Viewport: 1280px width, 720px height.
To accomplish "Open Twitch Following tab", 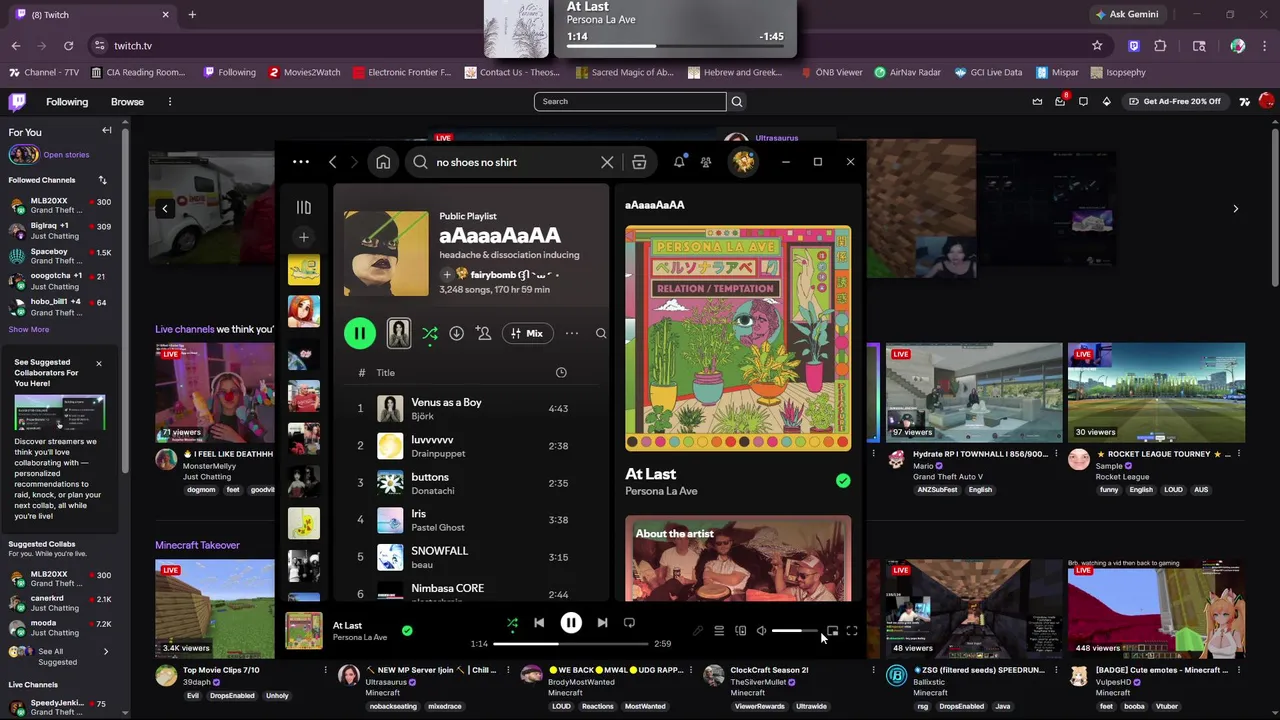I will 67,101.
